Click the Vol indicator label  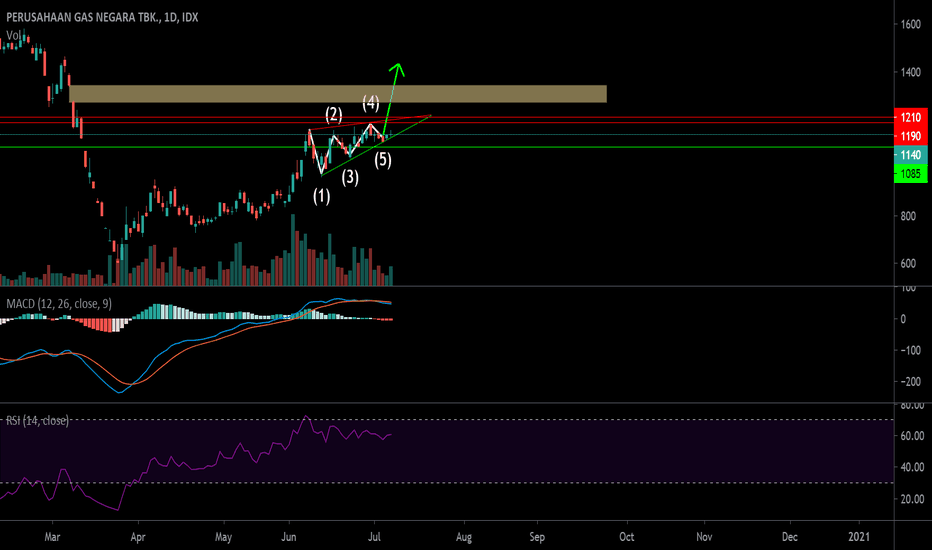pos(14,35)
